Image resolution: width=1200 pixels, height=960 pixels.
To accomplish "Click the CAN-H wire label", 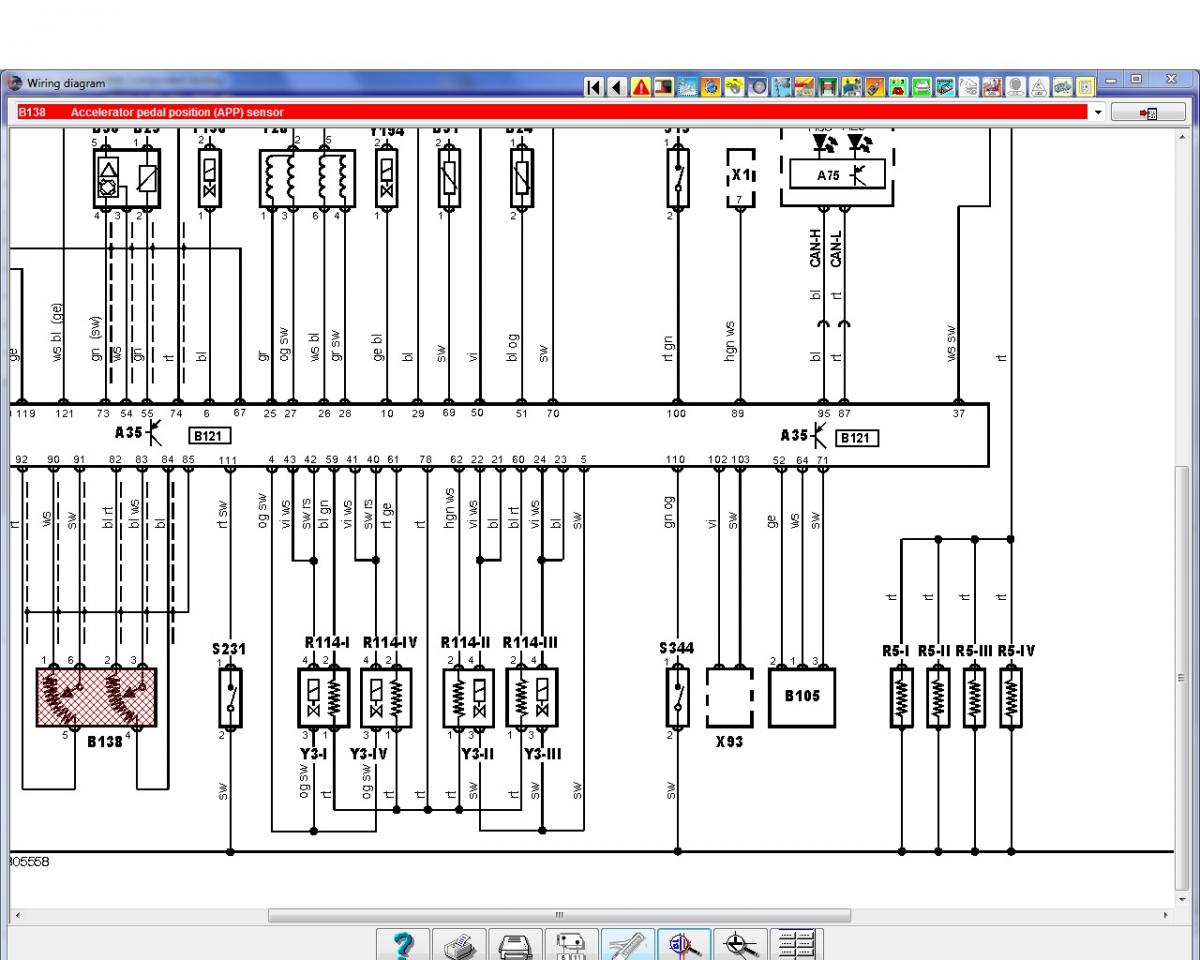I will tap(816, 249).
